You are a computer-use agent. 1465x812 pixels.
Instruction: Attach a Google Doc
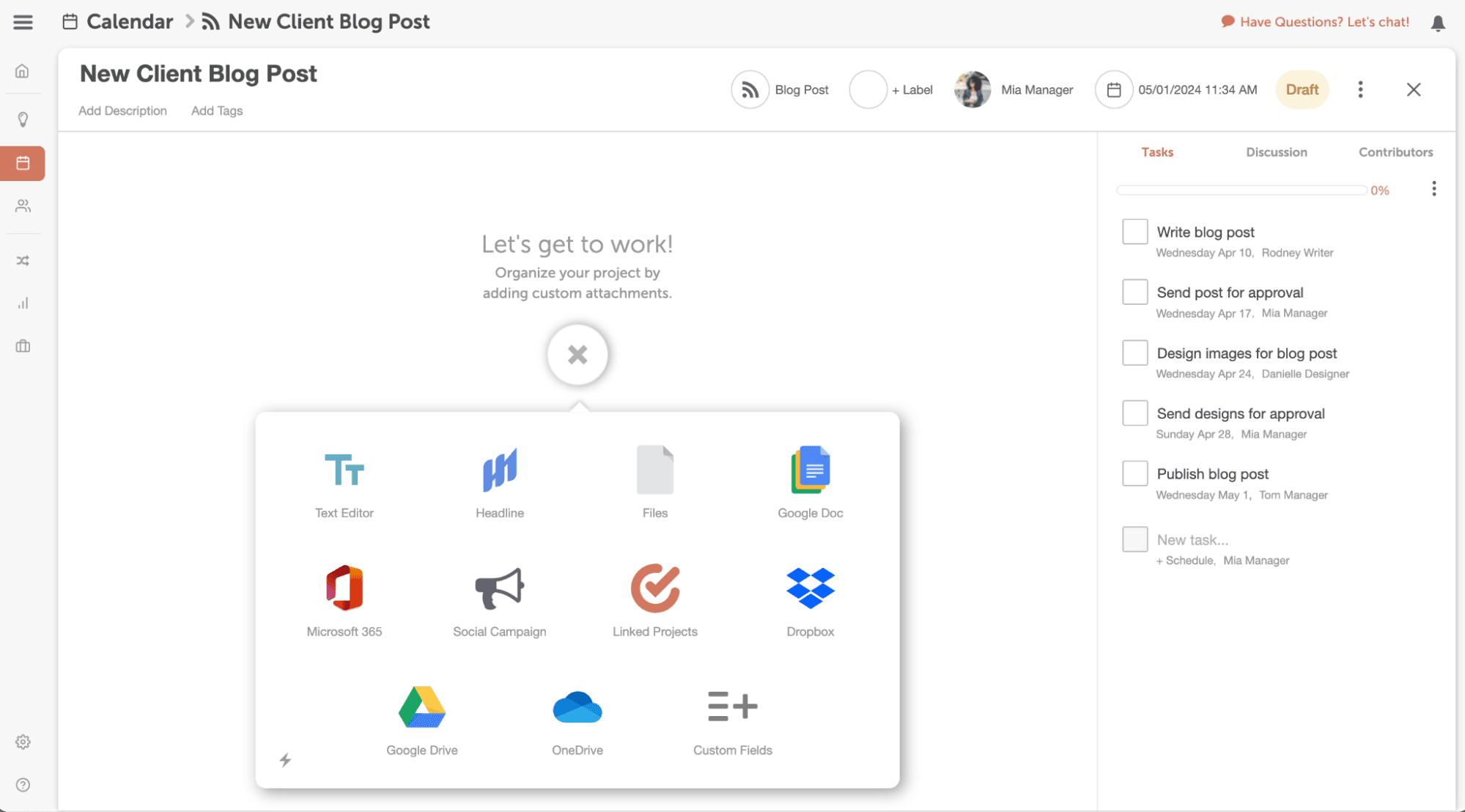click(810, 480)
